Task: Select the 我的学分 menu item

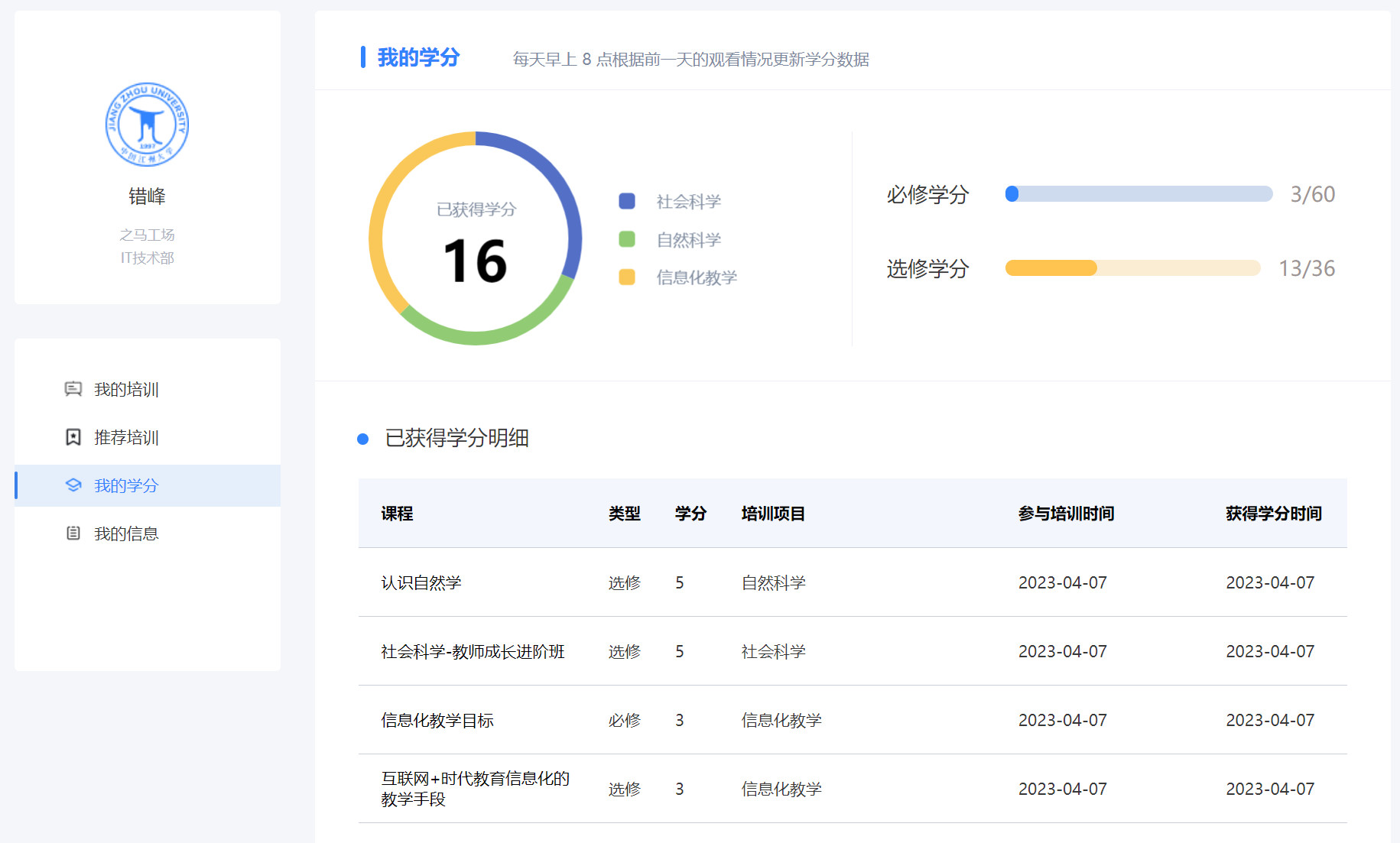Action: coord(148,485)
